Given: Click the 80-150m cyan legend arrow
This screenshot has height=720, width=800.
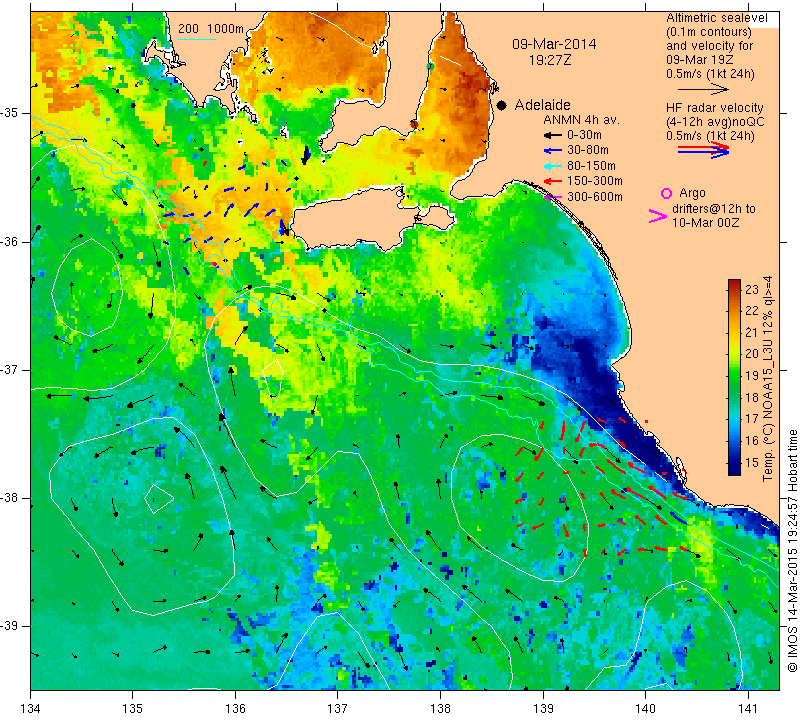Looking at the screenshot, I should coord(552,166).
